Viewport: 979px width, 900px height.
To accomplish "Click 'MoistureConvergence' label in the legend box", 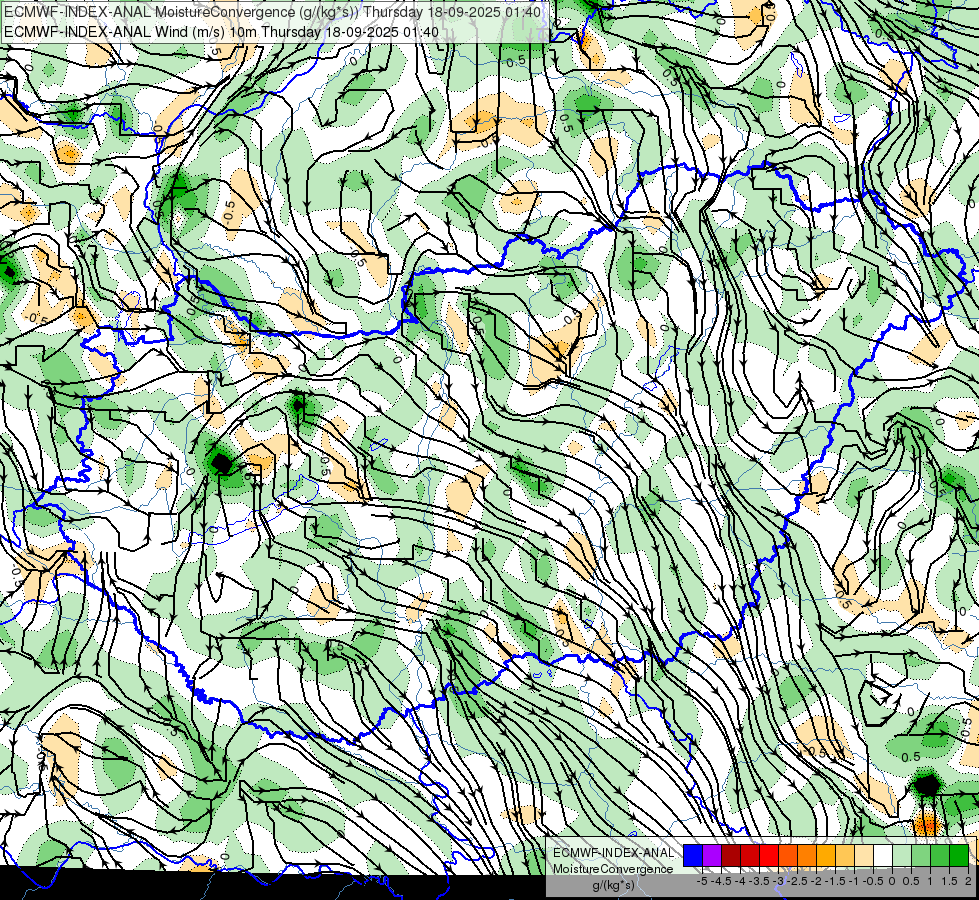I will [613, 869].
